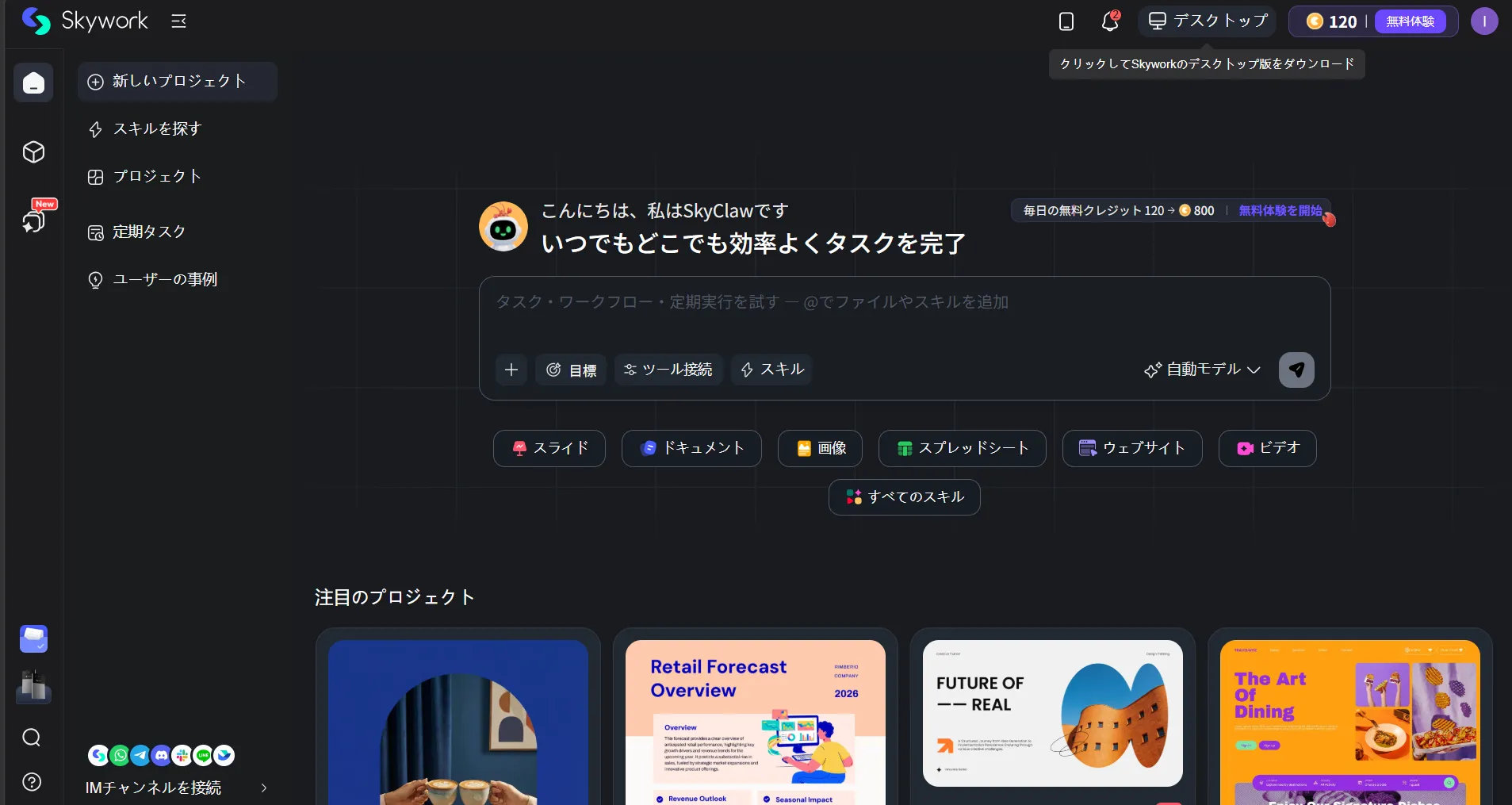The width and height of the screenshot is (1512, 805).
Task: Click the SkyClaw robot avatar
Action: coord(503,227)
